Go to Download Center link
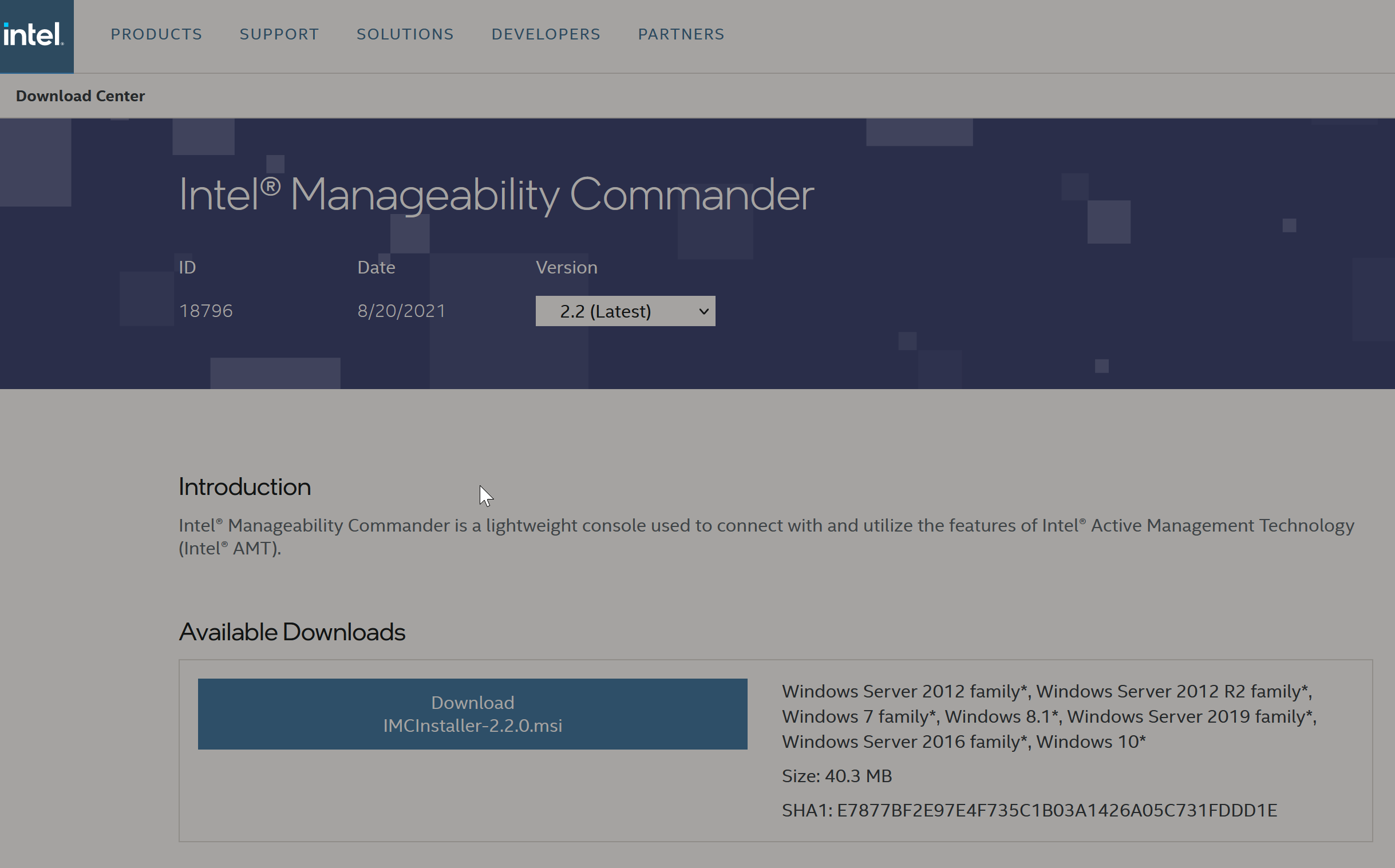1395x868 pixels. click(x=80, y=96)
